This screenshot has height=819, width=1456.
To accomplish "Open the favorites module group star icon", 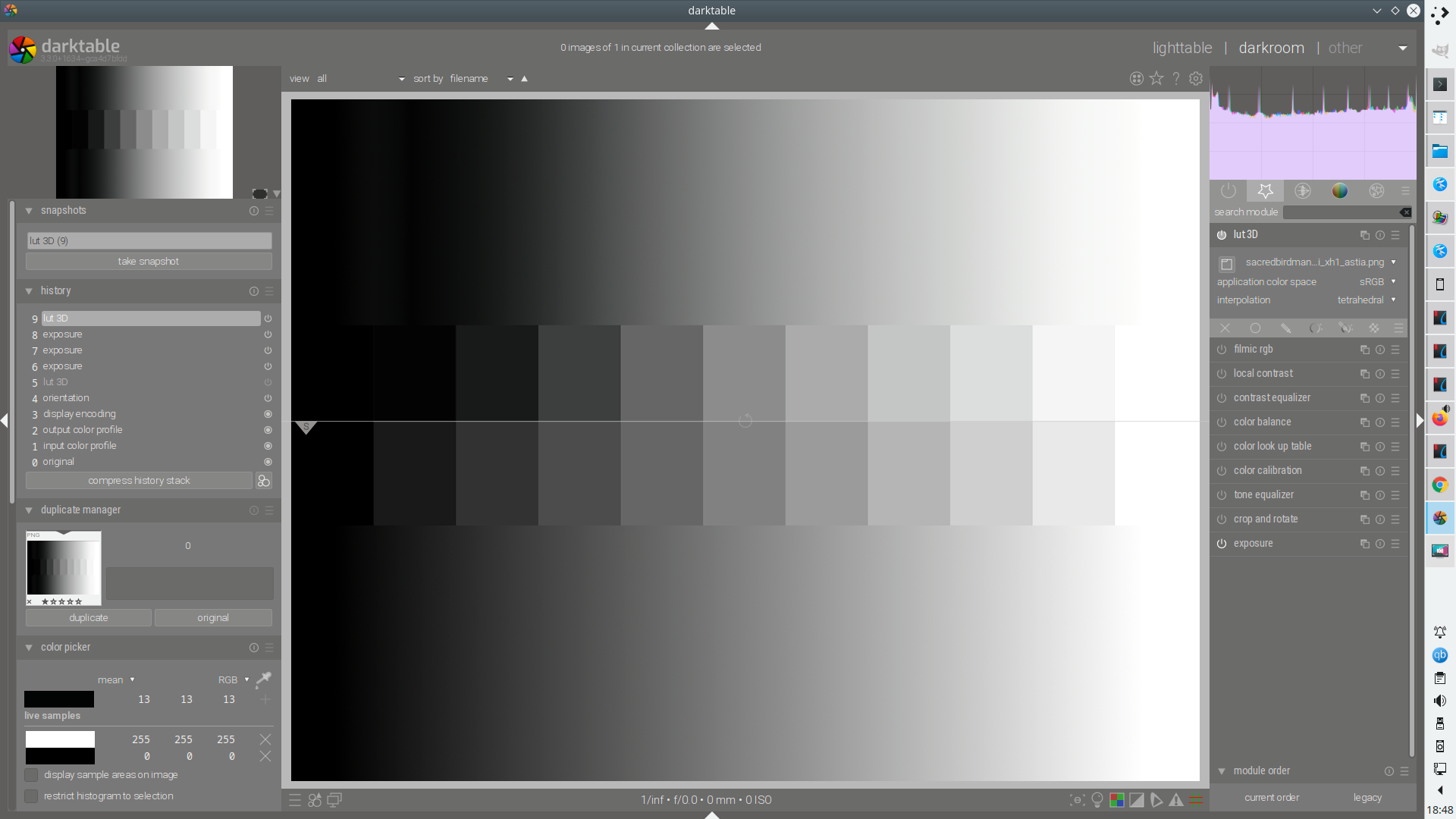I will click(x=1265, y=191).
